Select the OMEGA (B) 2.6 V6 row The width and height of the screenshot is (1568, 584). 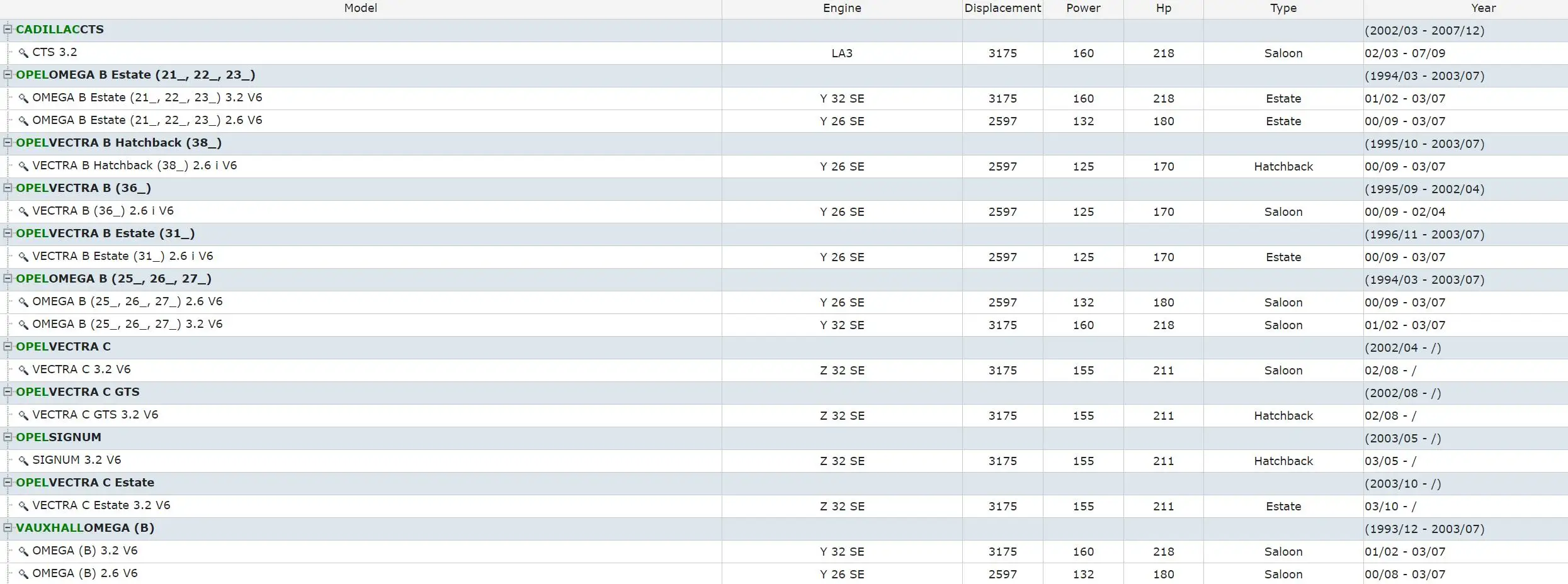pos(784,574)
